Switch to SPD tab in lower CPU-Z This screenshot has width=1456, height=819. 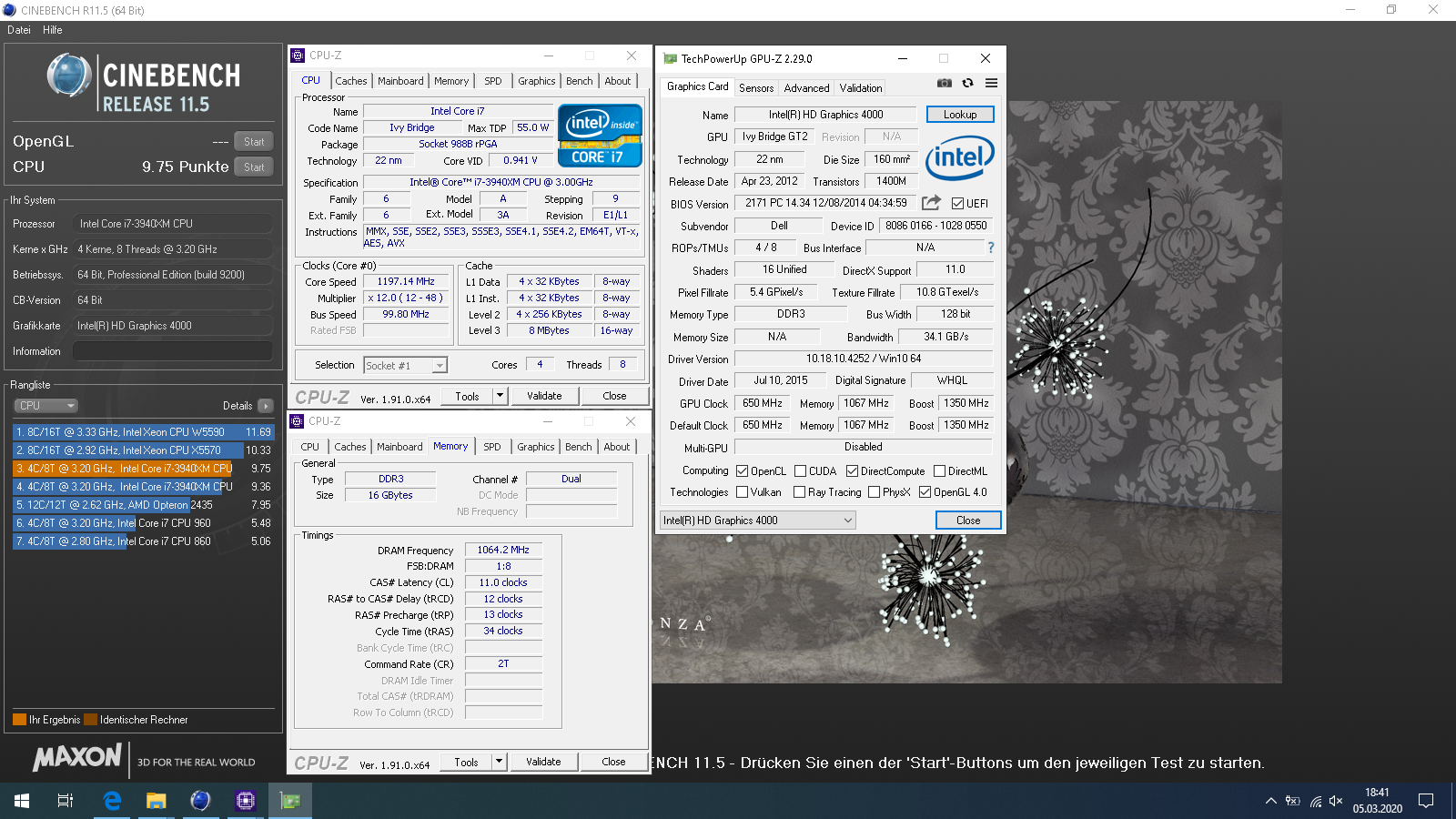[492, 447]
